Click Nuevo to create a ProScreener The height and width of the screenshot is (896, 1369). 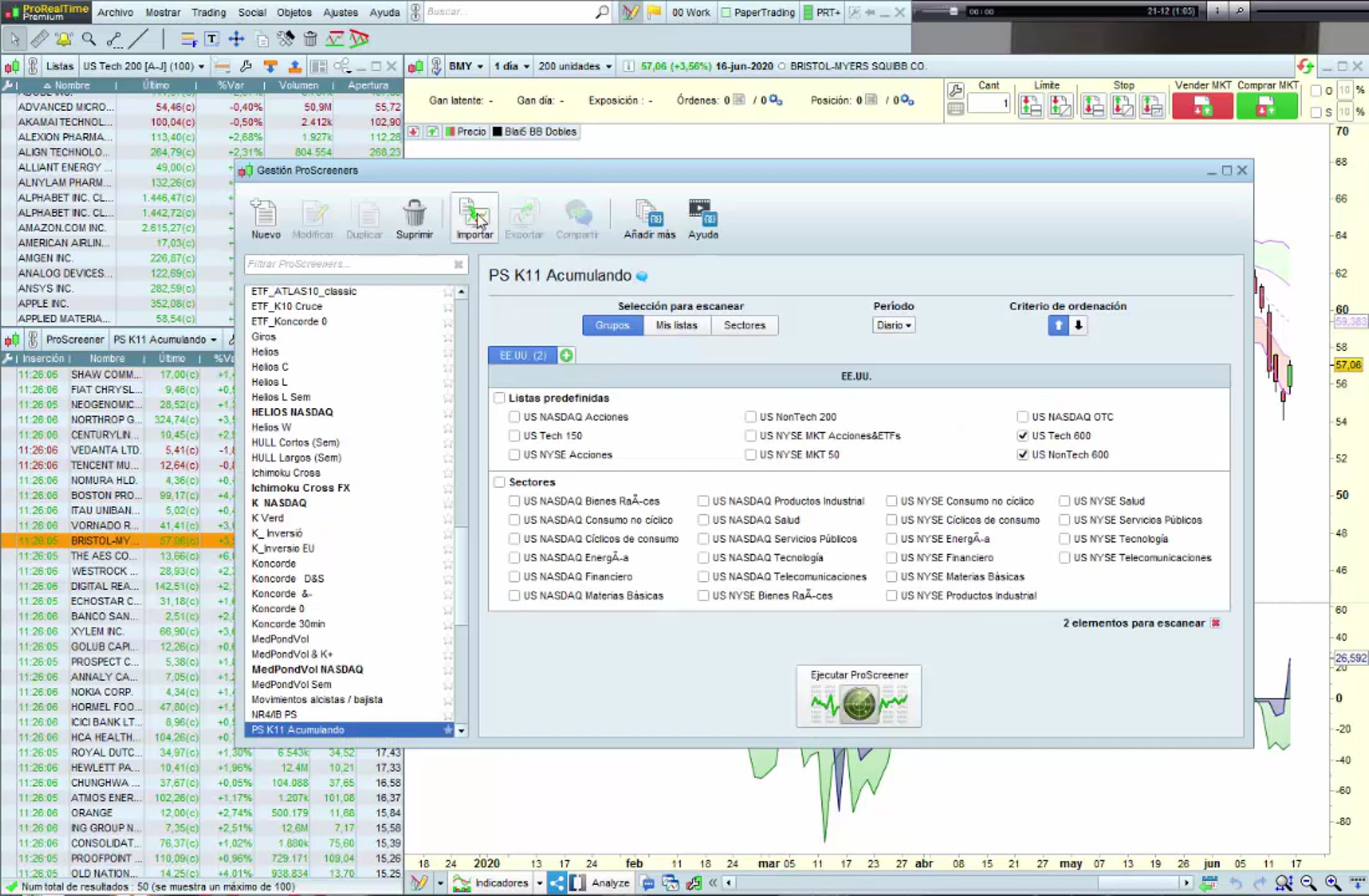tap(265, 218)
